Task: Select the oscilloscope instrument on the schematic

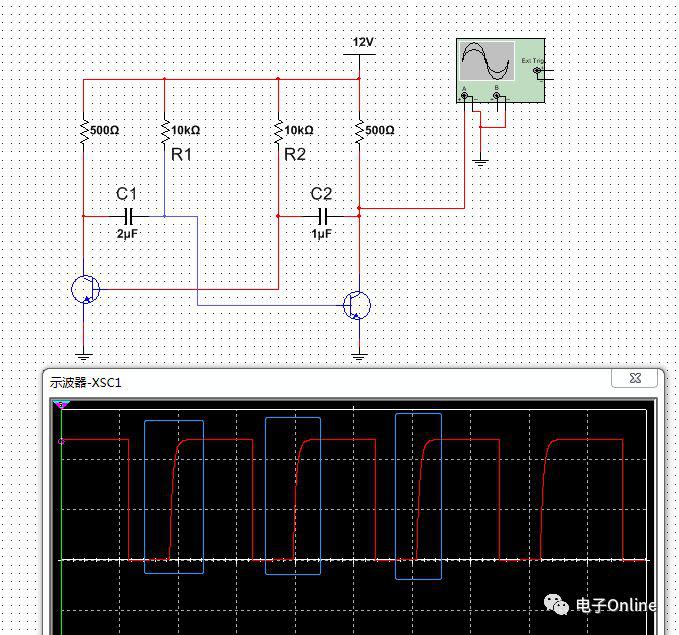Action: pyautogui.click(x=500, y=68)
